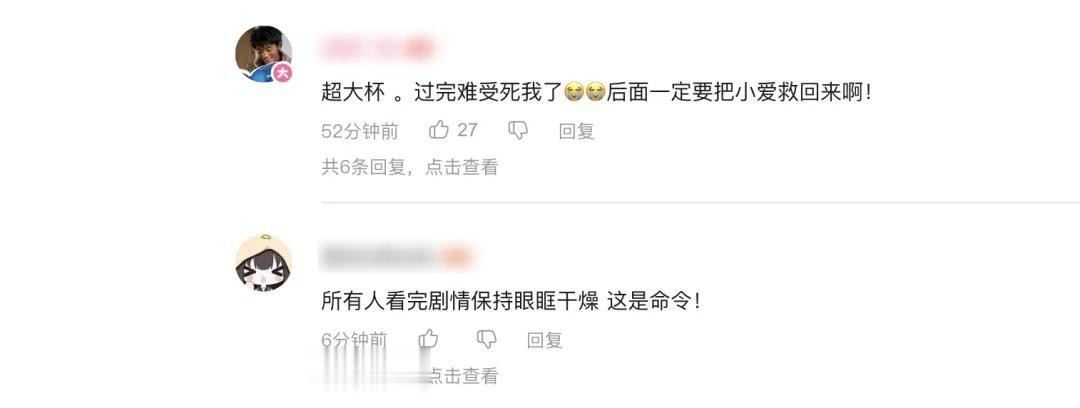The width and height of the screenshot is (1080, 408).
Task: Click the 27 like count
Action: (467, 130)
